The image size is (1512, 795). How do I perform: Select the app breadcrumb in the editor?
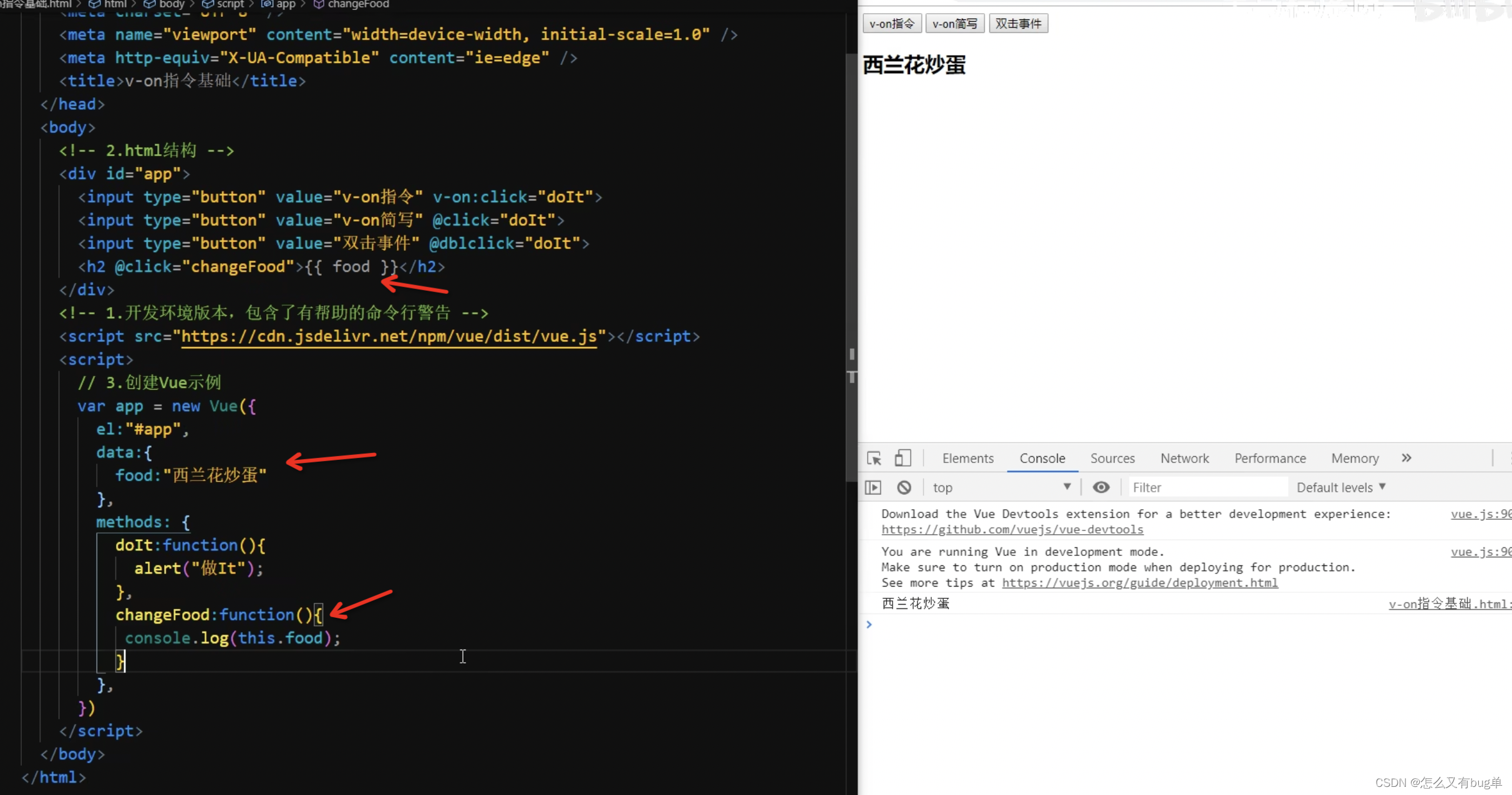click(x=279, y=4)
